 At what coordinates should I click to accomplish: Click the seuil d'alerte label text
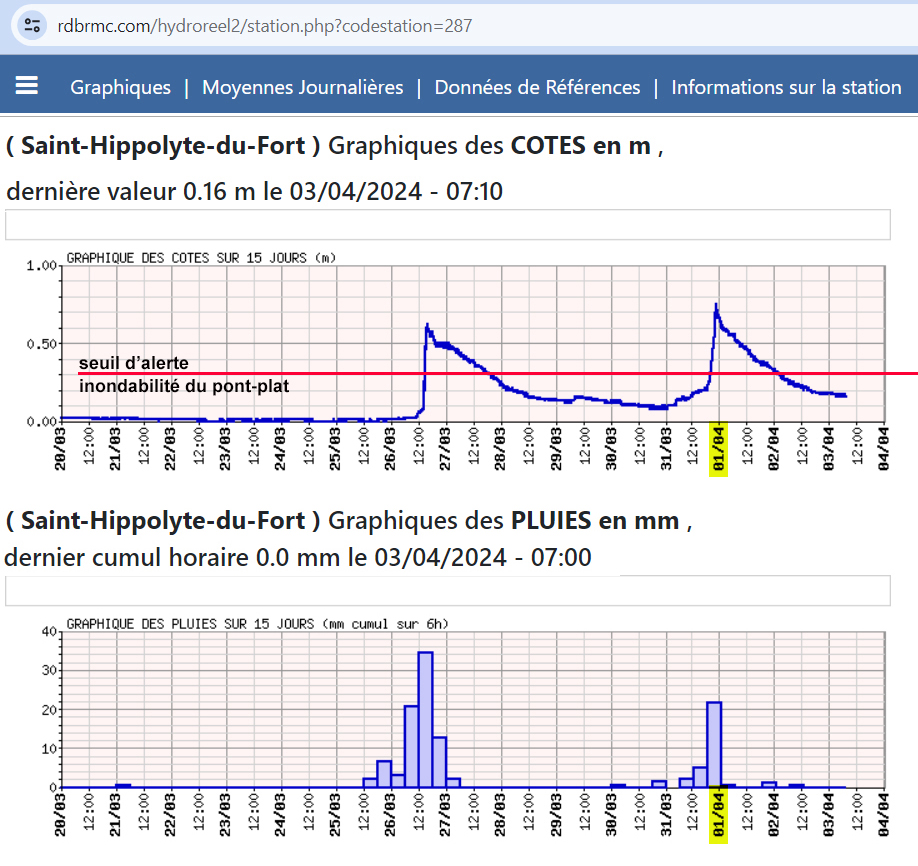point(133,363)
